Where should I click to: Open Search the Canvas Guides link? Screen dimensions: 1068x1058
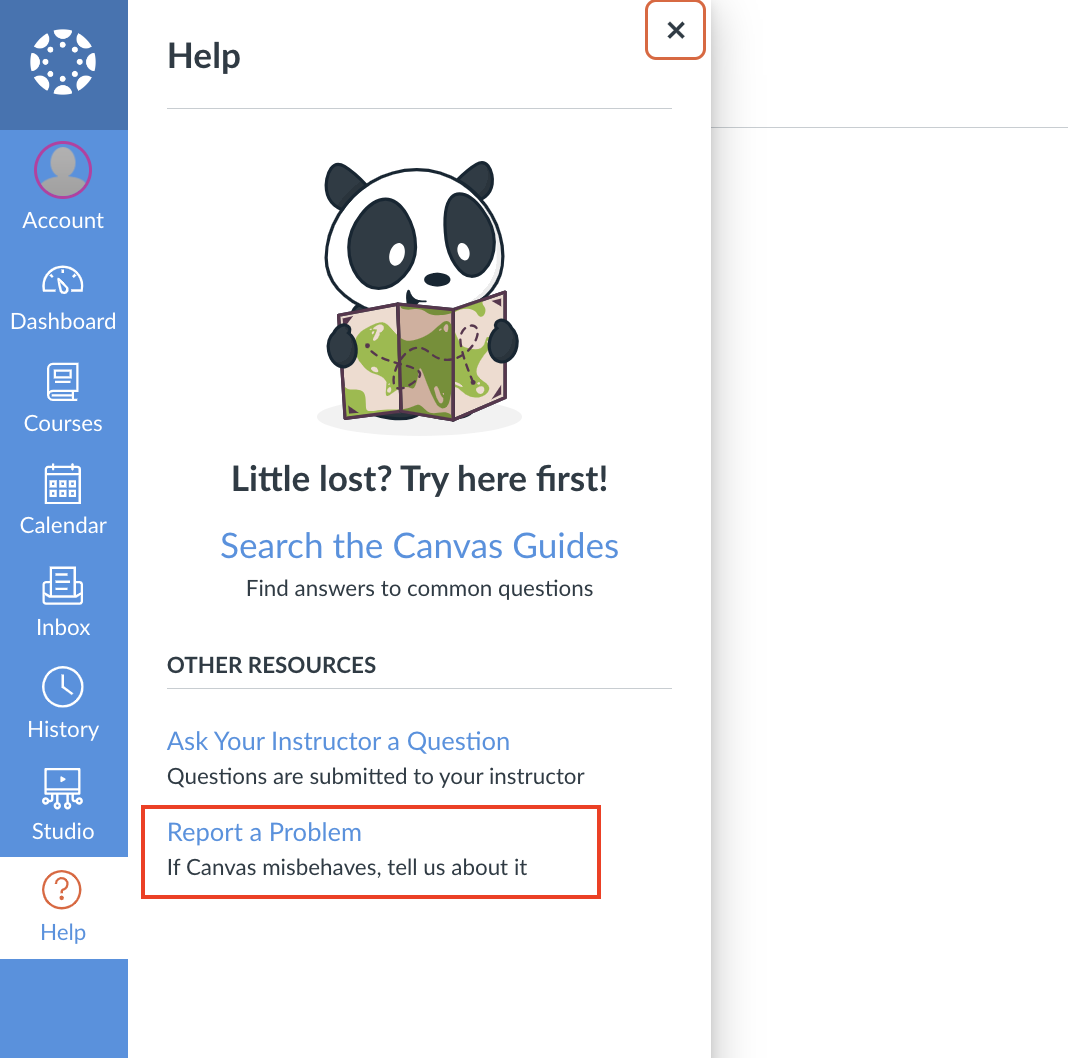pos(420,546)
